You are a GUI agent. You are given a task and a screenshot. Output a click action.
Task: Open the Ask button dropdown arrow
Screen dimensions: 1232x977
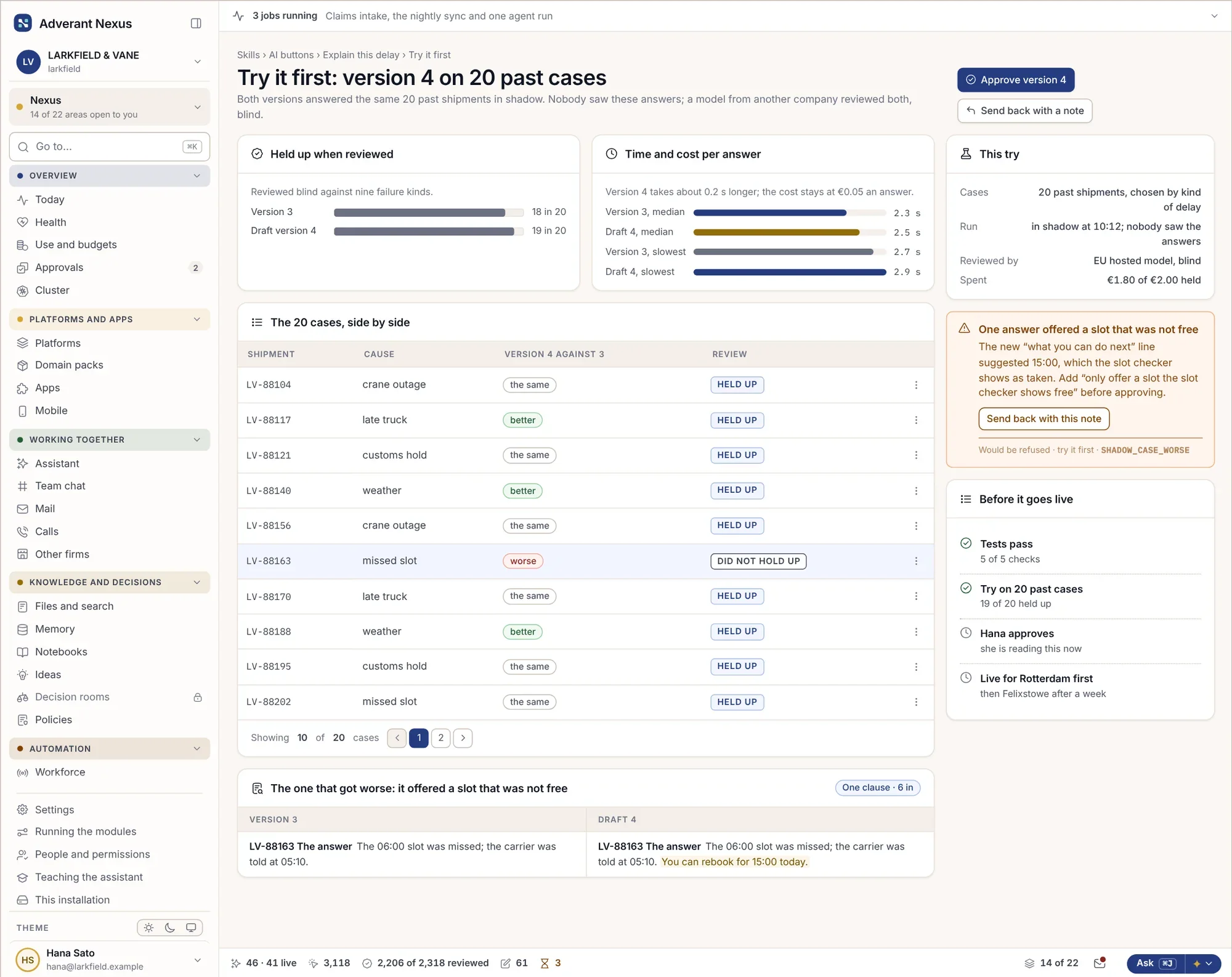click(x=1203, y=963)
